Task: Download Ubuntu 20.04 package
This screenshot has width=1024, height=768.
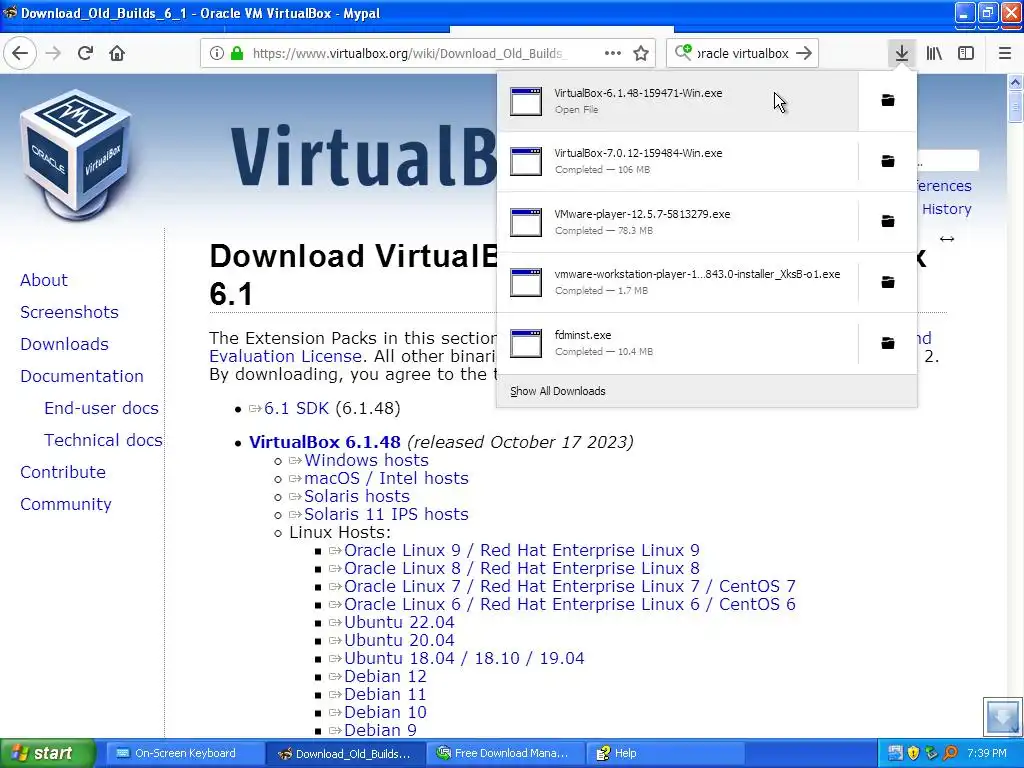Action: (399, 641)
